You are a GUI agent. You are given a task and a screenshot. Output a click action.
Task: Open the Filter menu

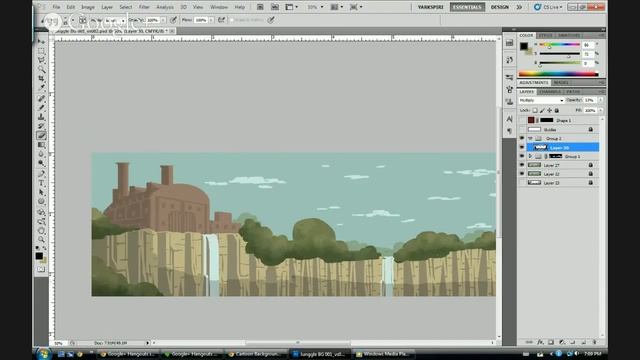[144, 7]
